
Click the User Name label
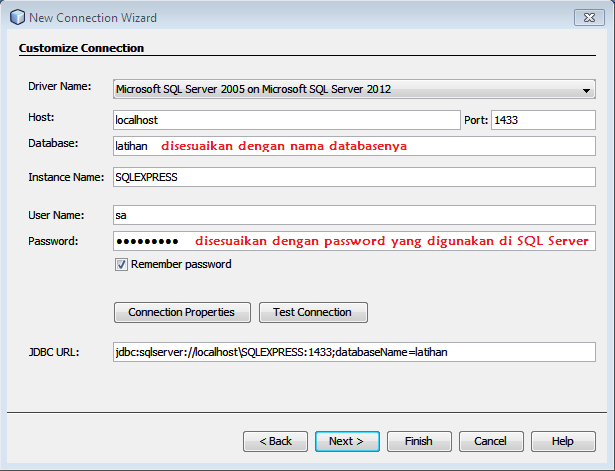[x=56, y=215]
